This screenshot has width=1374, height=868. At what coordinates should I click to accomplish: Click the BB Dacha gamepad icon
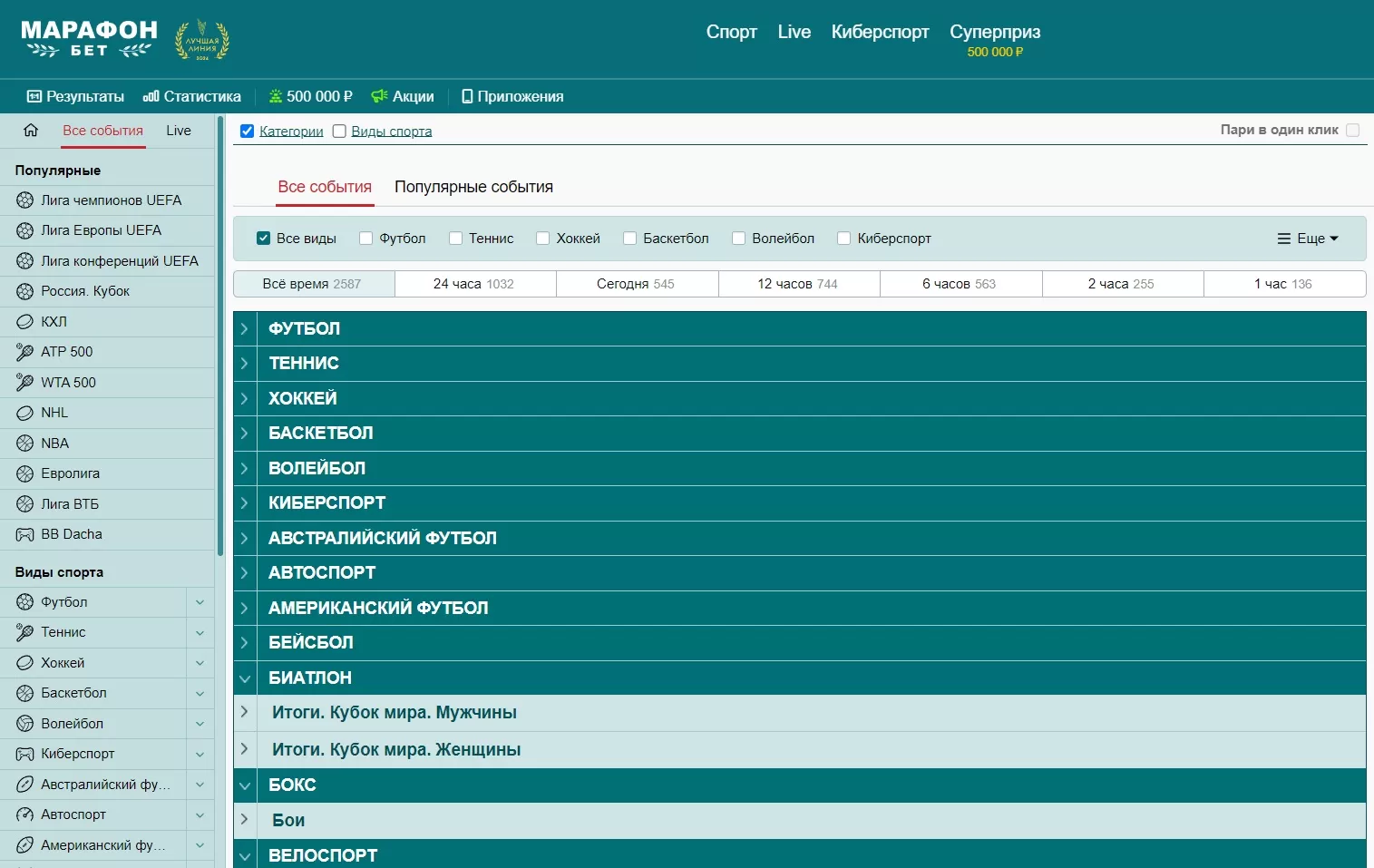point(24,534)
